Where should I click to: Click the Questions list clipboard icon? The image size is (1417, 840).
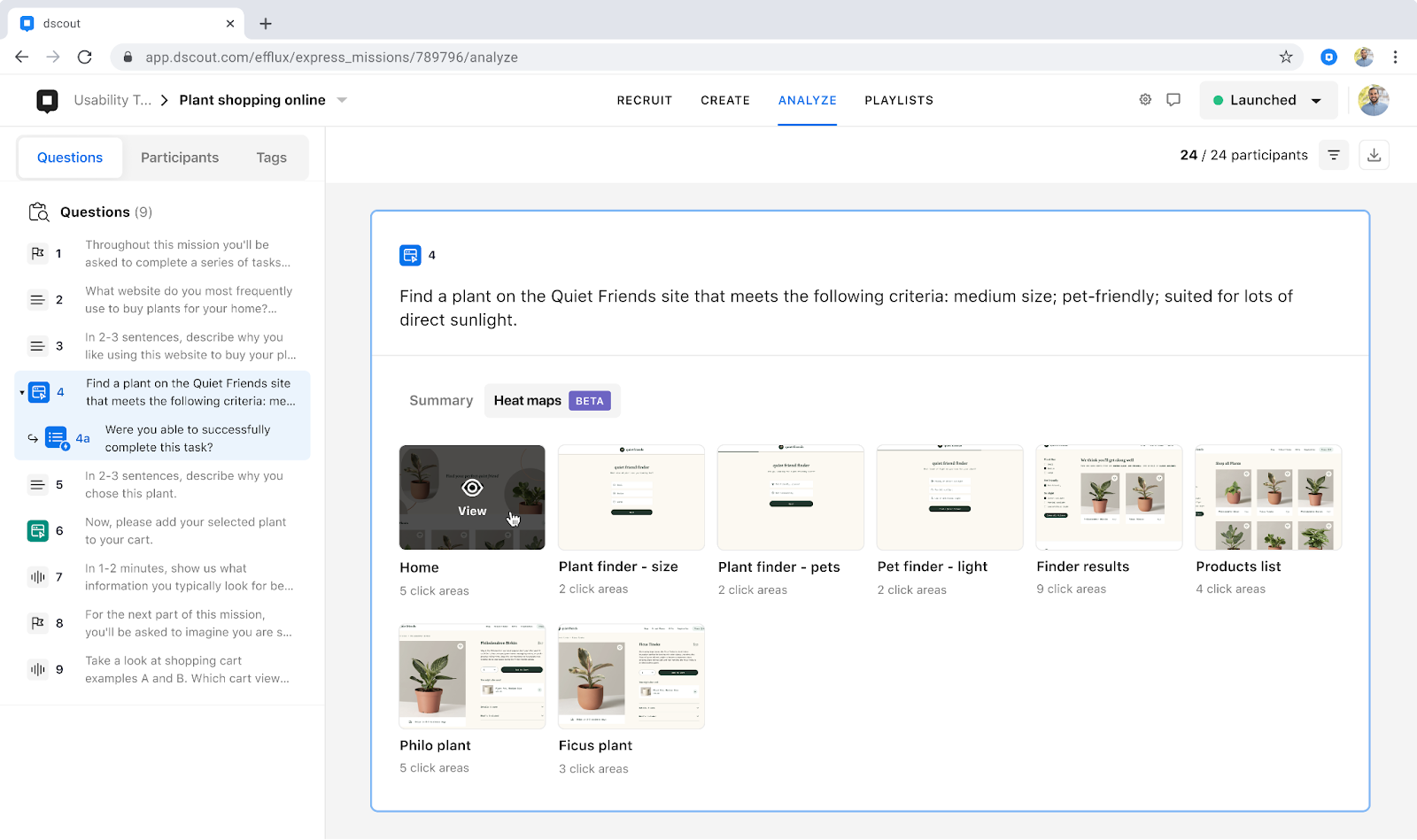coord(39,212)
